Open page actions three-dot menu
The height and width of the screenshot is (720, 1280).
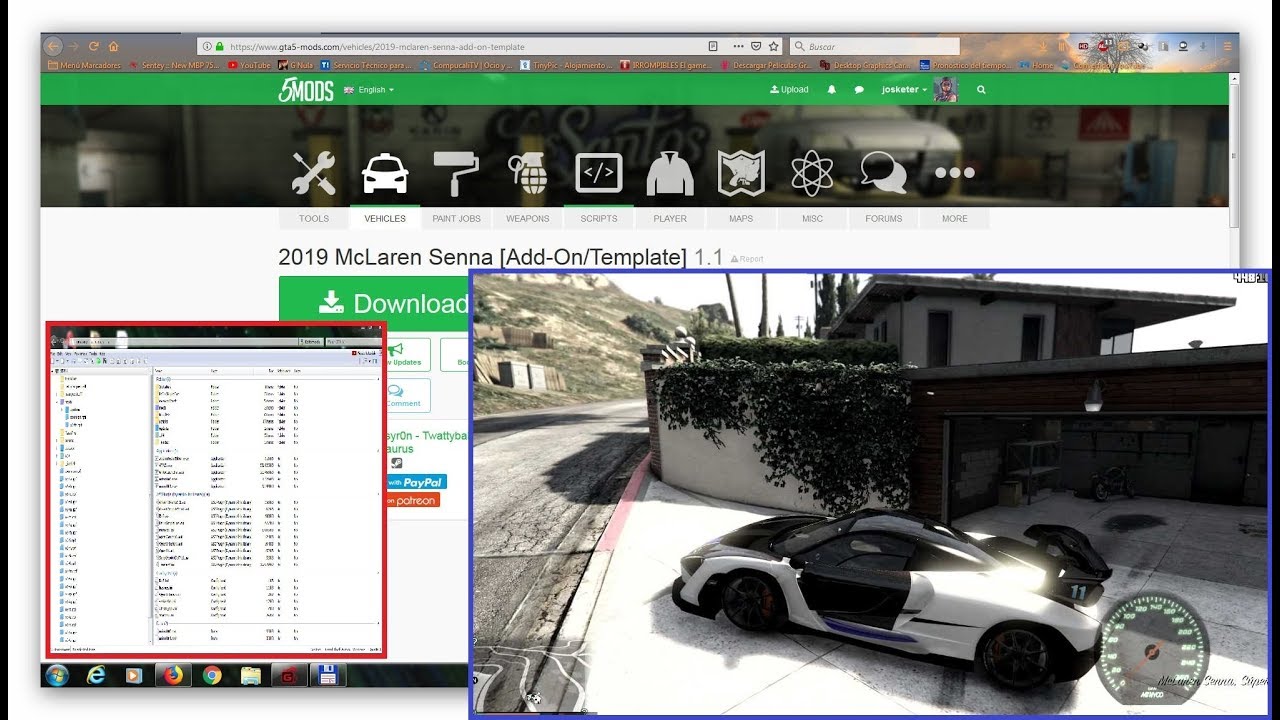pyautogui.click(x=739, y=46)
